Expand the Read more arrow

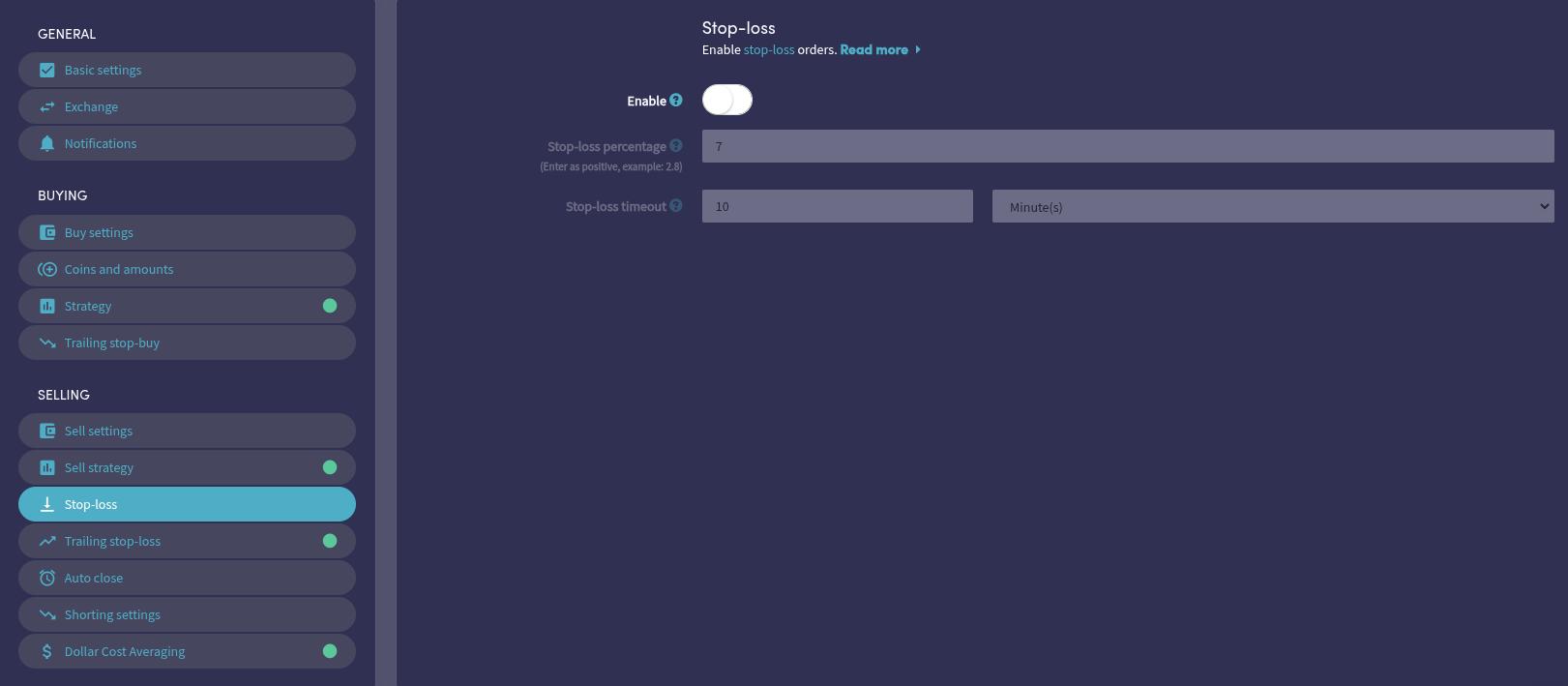click(x=918, y=49)
